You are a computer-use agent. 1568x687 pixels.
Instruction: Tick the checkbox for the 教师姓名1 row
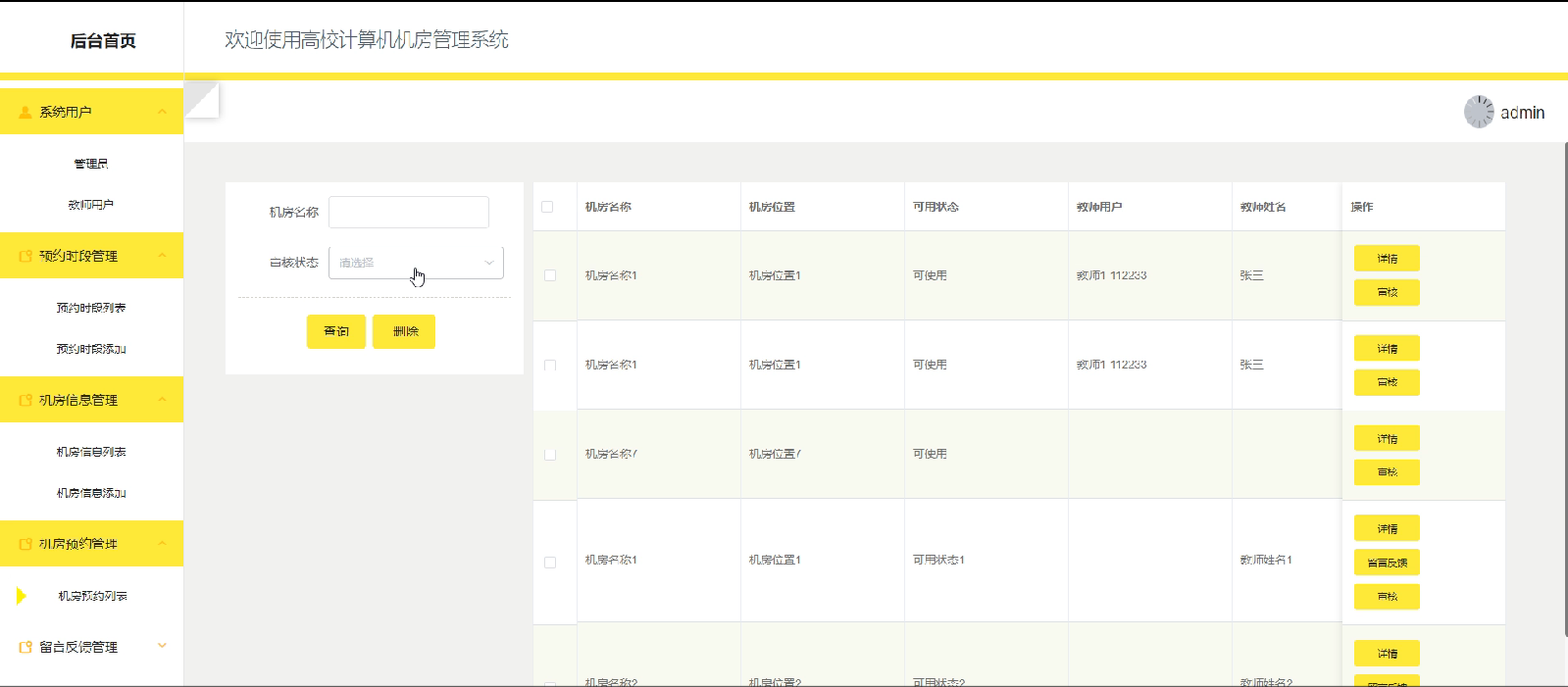pyautogui.click(x=550, y=563)
